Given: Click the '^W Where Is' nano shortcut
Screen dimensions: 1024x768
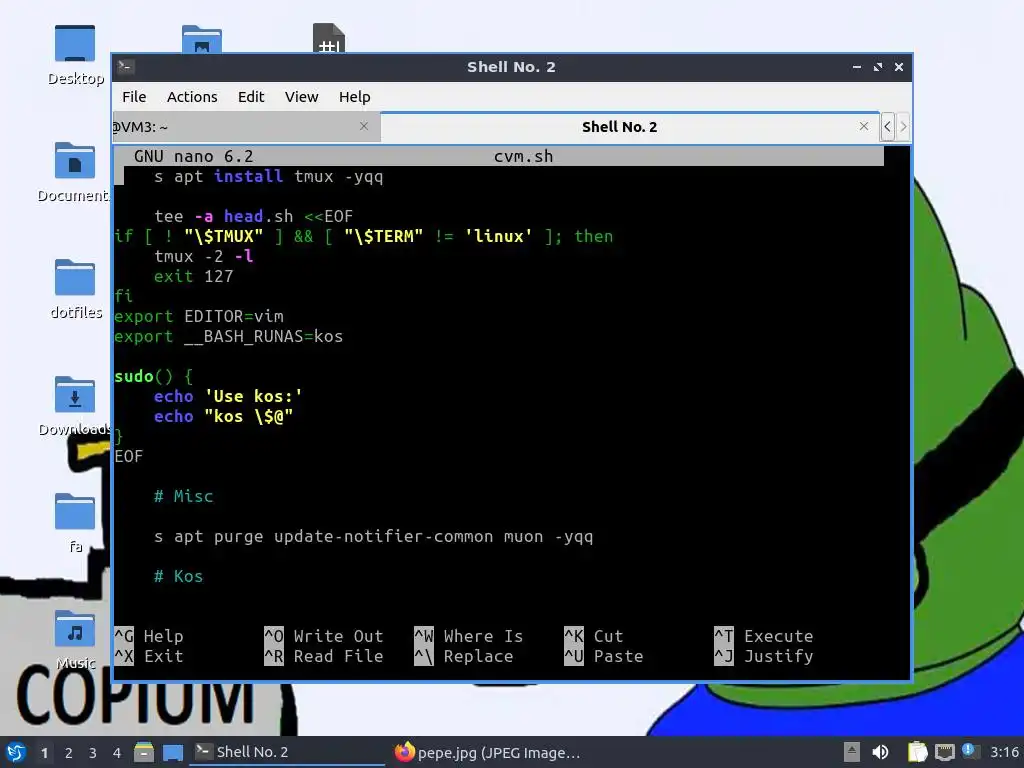Looking at the screenshot, I should coord(469,636).
